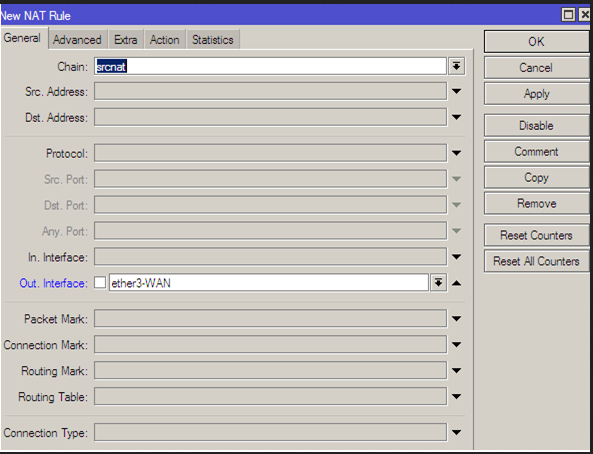Maximize the New NAT Rule window

(x=568, y=15)
